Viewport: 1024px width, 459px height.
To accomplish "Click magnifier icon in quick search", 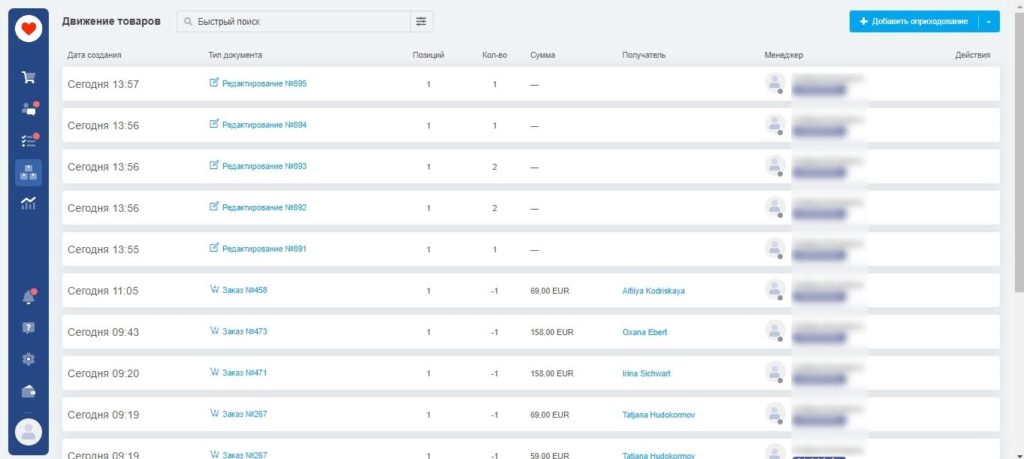I will [x=188, y=22].
